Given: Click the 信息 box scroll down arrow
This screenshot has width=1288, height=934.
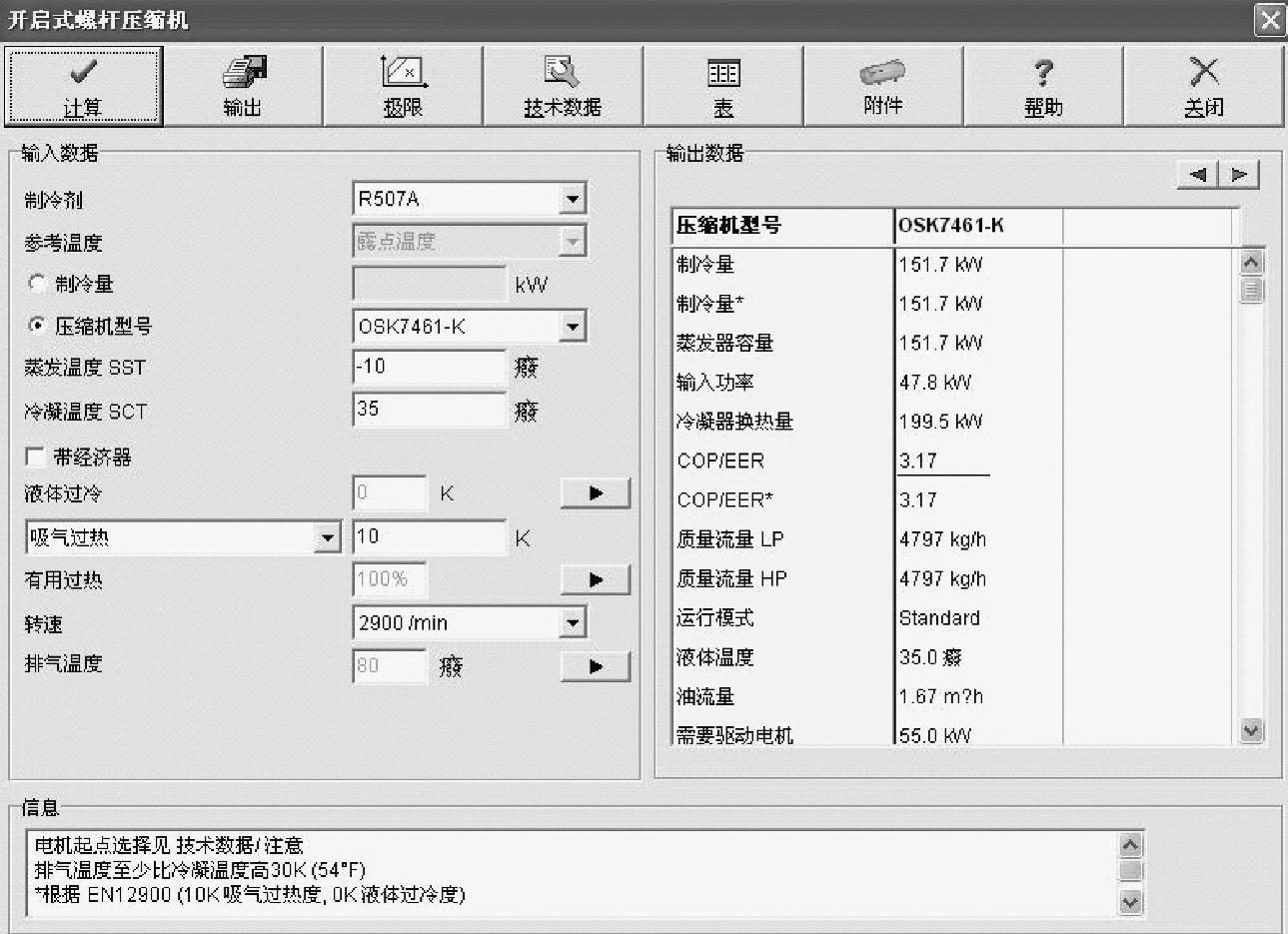Looking at the screenshot, I should pyautogui.click(x=1130, y=902).
